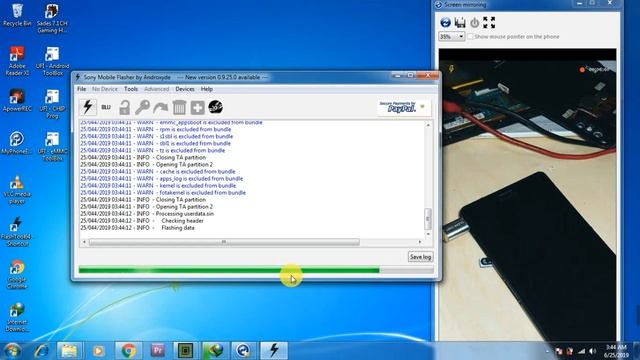Click the taskbar clock showing 3:44 AM

(x=616, y=351)
